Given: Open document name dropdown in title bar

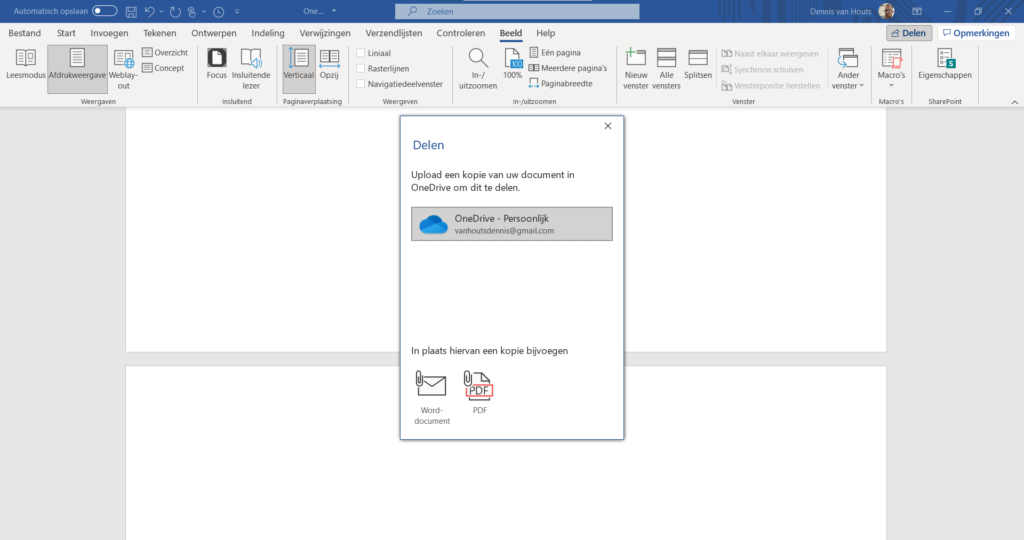Looking at the screenshot, I should click(334, 11).
